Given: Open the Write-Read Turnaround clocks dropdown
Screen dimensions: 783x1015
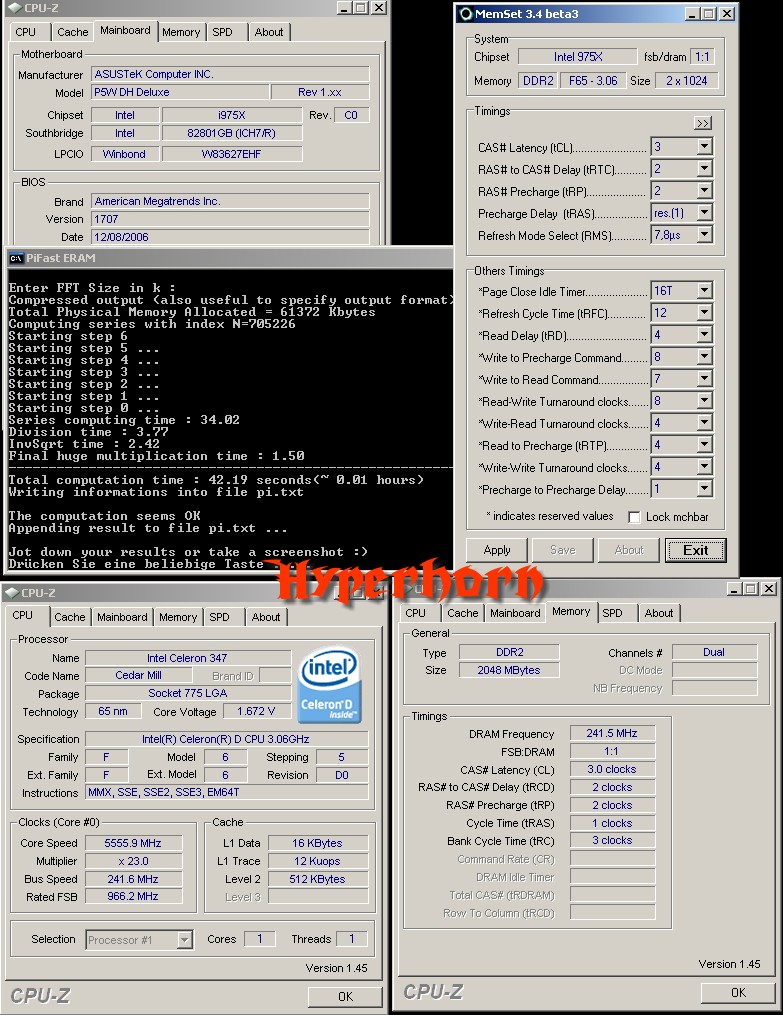Looking at the screenshot, I should (705, 423).
